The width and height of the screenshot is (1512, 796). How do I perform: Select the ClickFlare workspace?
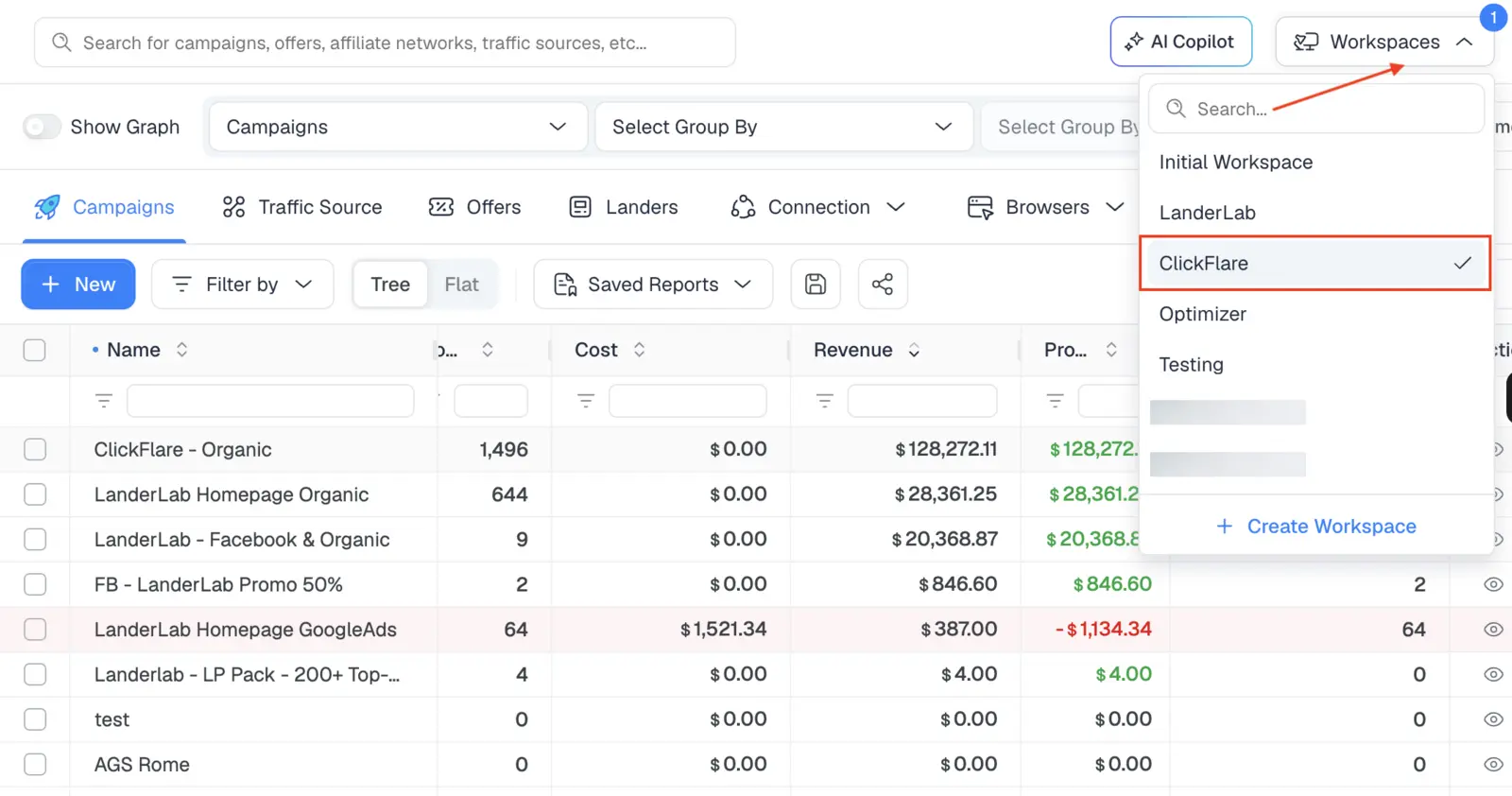coord(1315,263)
